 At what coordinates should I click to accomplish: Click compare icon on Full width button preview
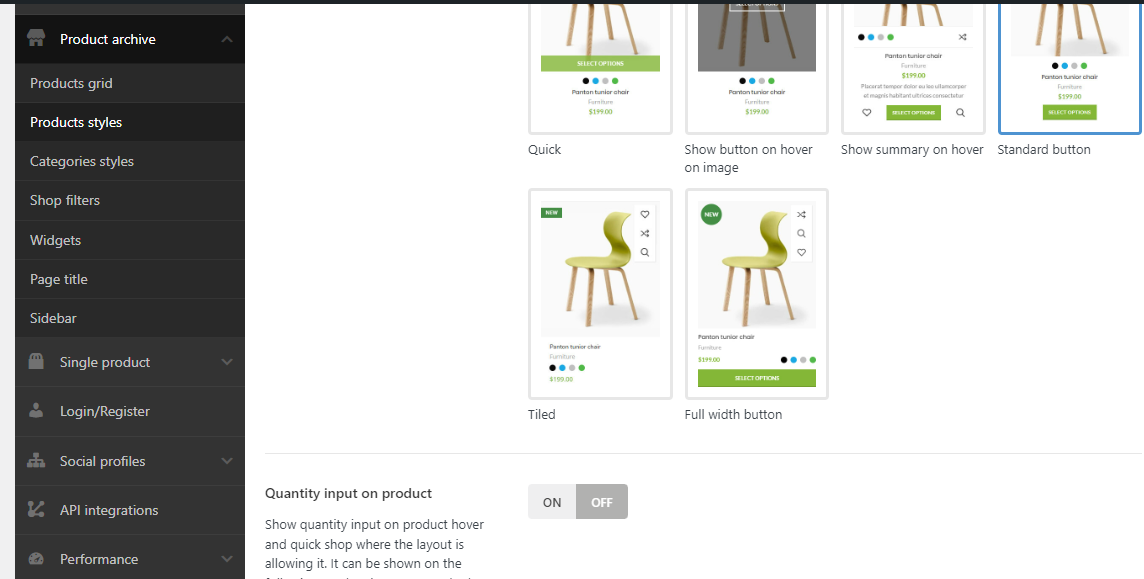coord(801,215)
